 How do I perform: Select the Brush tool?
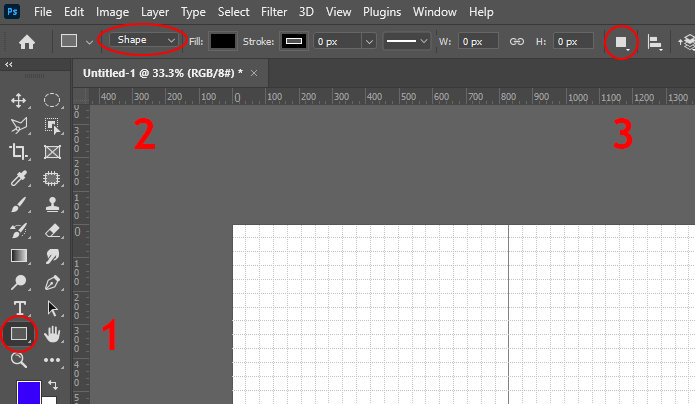click(18, 204)
